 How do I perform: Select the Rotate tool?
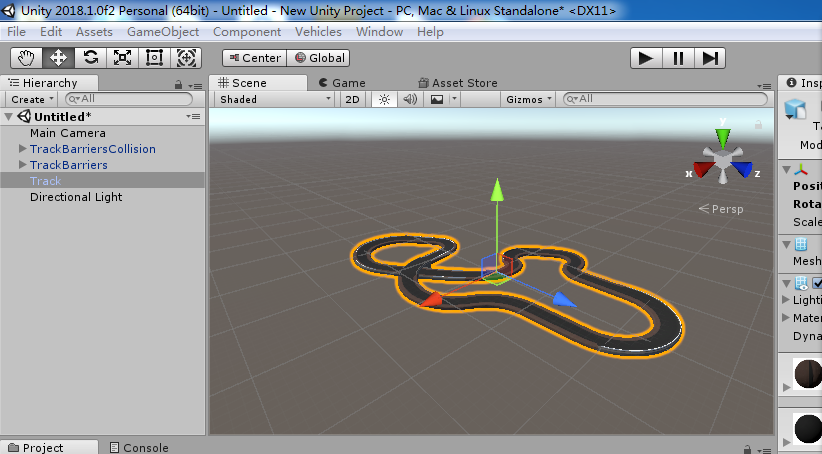point(90,58)
